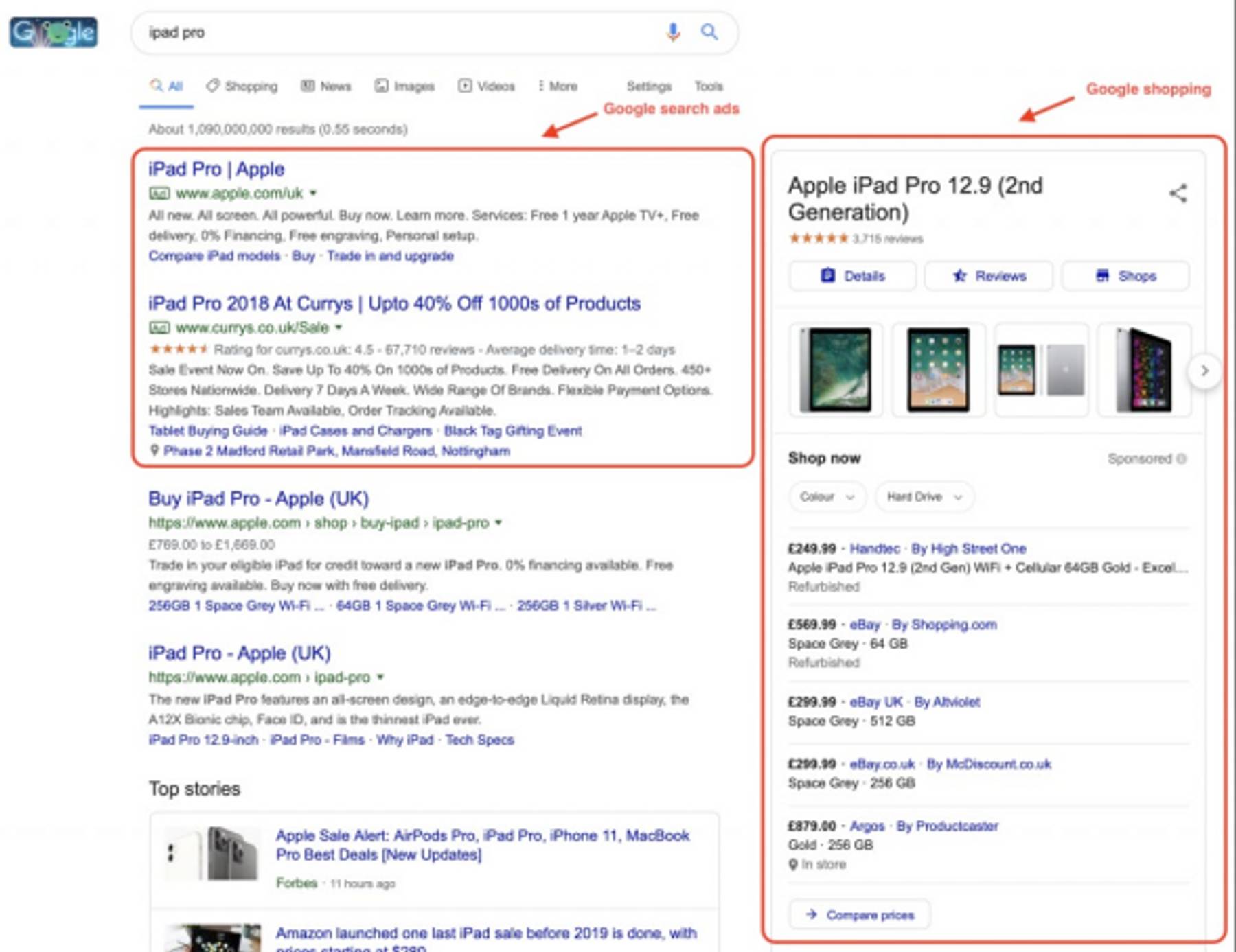Switch to the Shopping tab
The image size is (1236, 952).
242,86
